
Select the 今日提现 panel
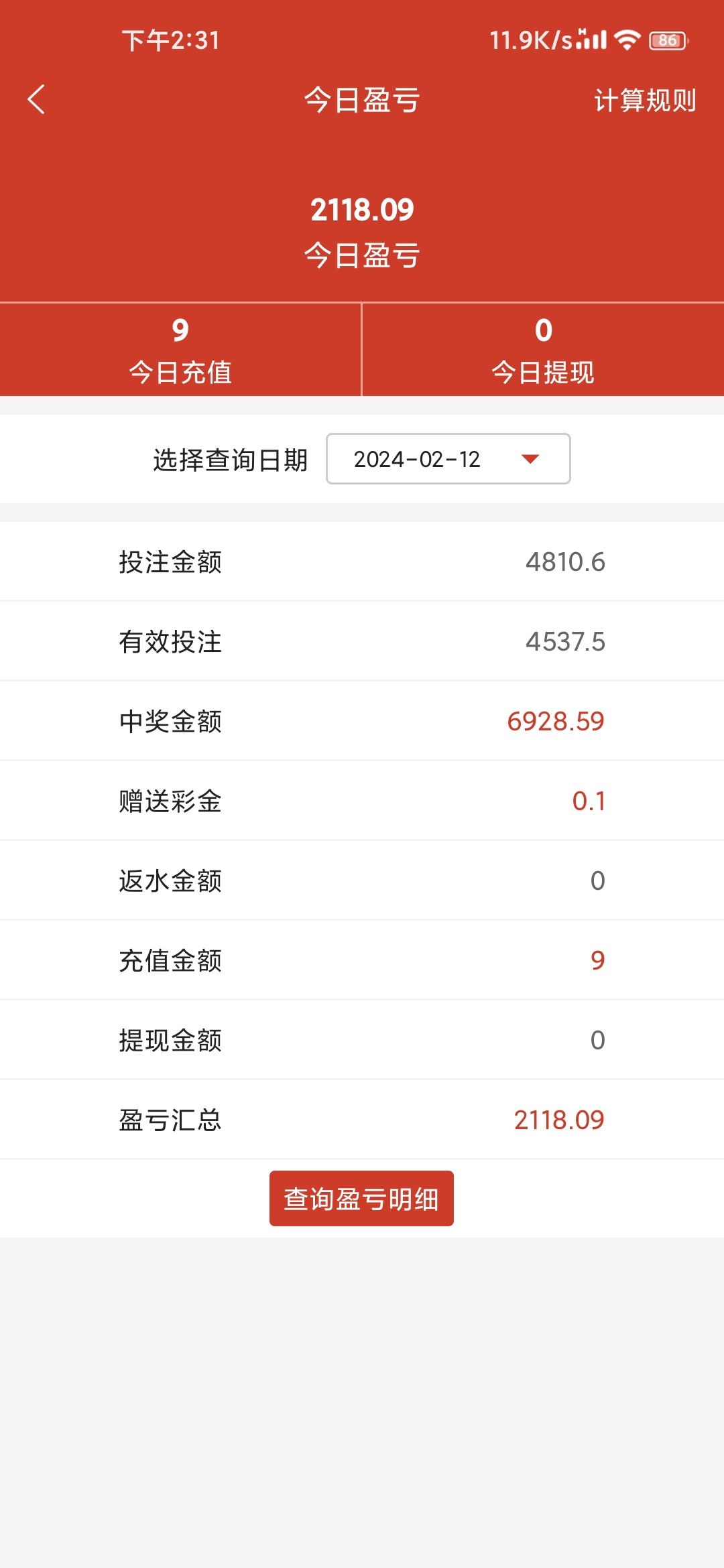[543, 350]
